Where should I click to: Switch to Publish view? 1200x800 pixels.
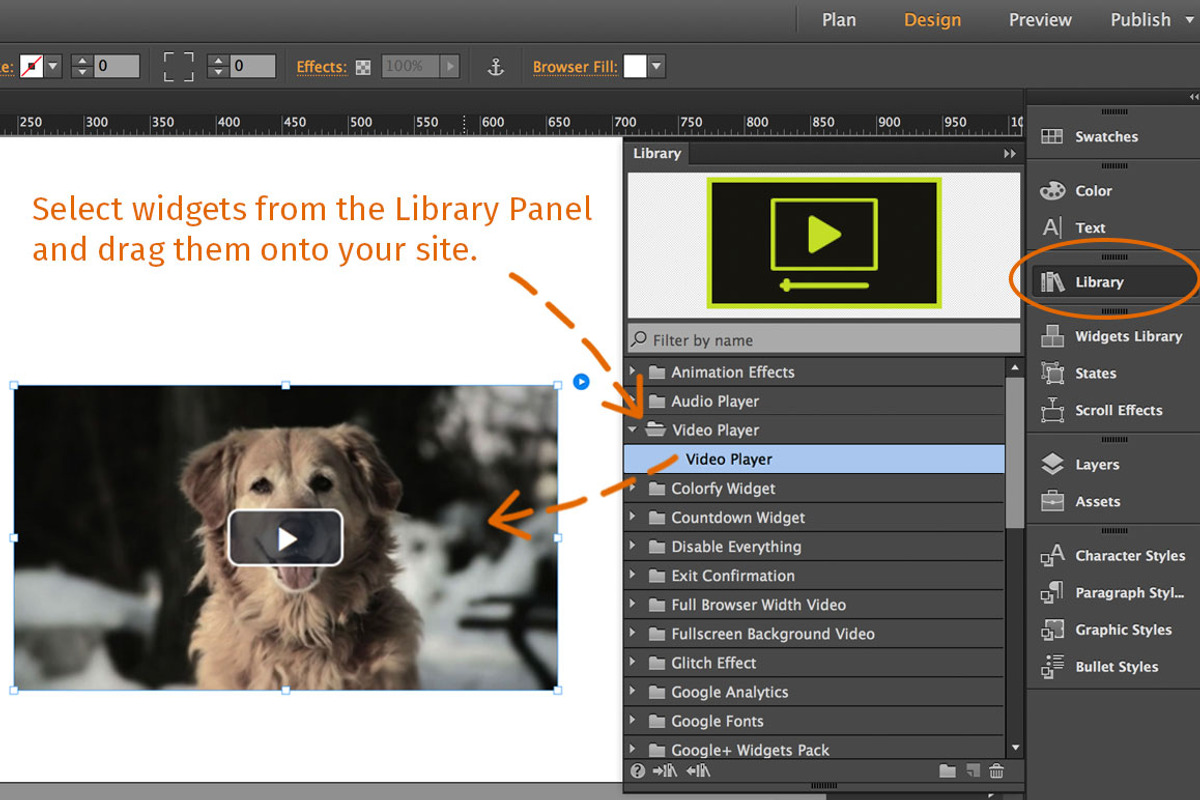(1140, 20)
